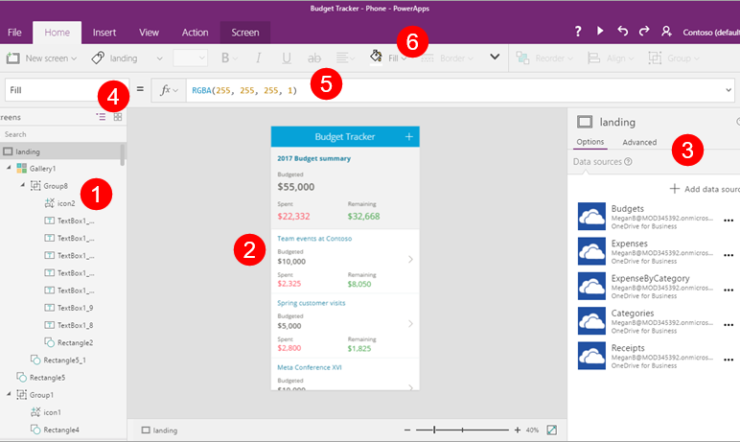Switch to the View tab
The image size is (740, 442).
149,32
